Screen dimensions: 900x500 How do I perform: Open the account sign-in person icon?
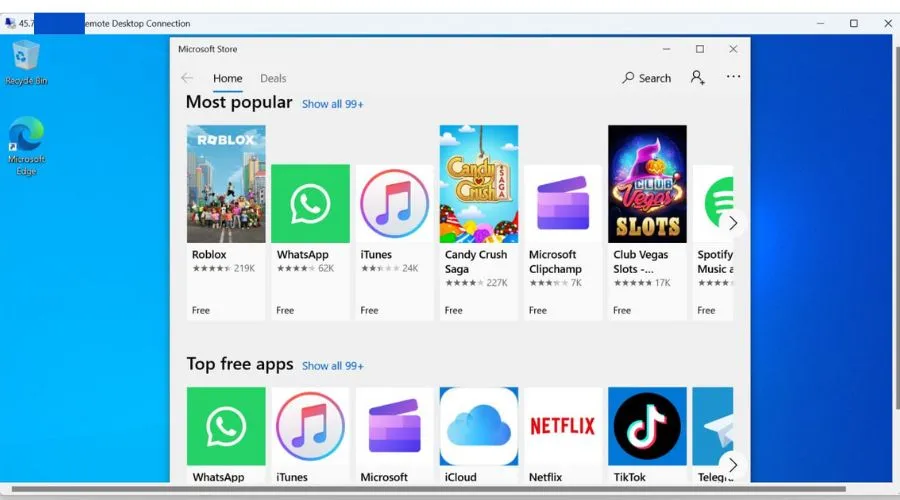pos(697,77)
